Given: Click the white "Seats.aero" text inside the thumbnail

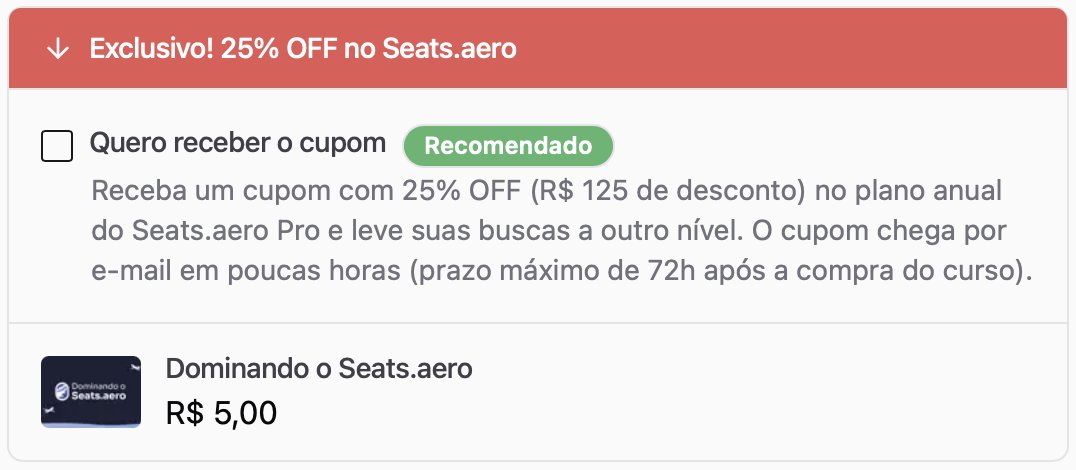Looking at the screenshot, I should [97, 397].
